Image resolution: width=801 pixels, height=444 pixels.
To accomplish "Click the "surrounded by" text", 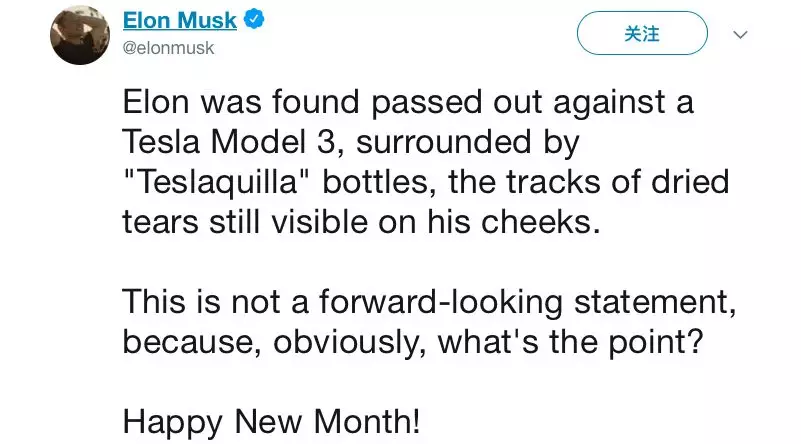I will point(468,142).
